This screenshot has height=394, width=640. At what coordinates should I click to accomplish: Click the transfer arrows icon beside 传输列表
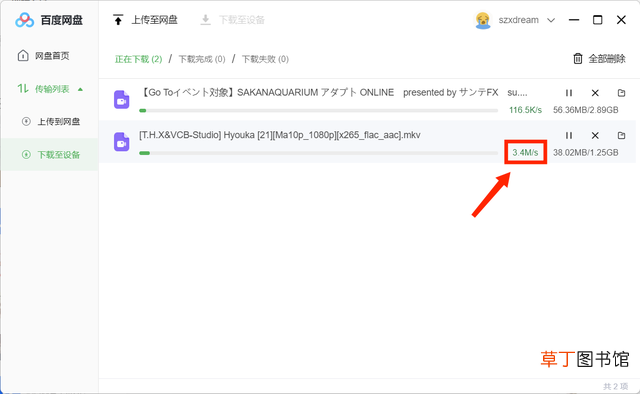23,88
